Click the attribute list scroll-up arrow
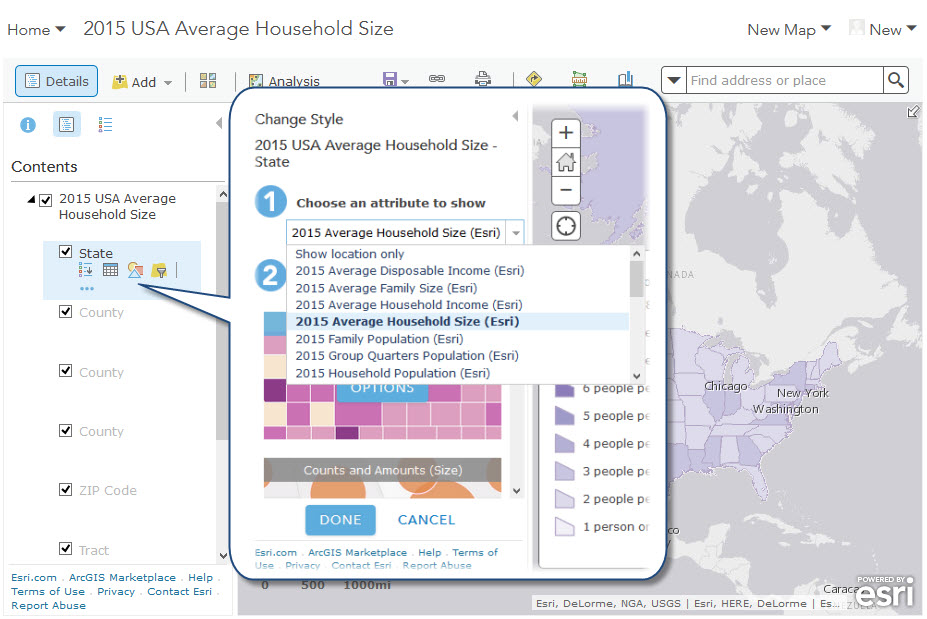The height and width of the screenshot is (619, 927). click(x=637, y=254)
